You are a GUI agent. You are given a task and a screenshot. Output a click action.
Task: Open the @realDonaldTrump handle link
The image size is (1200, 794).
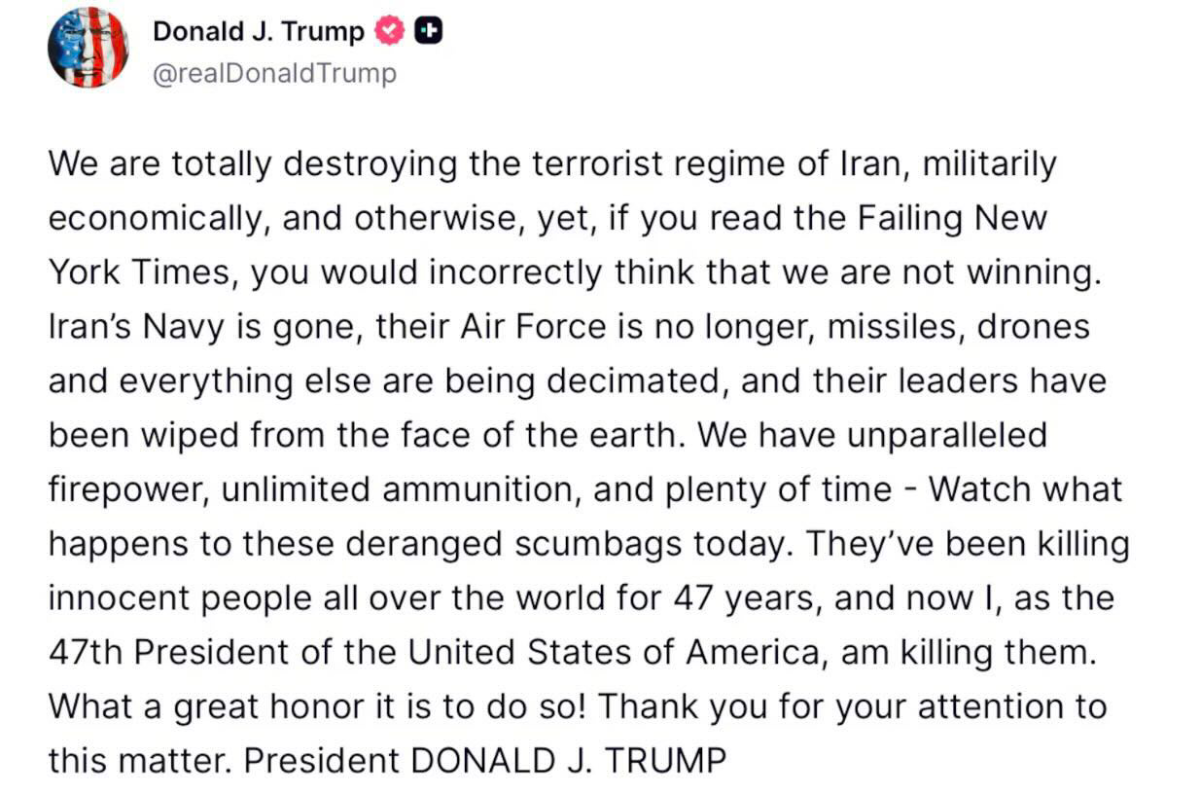tap(274, 74)
